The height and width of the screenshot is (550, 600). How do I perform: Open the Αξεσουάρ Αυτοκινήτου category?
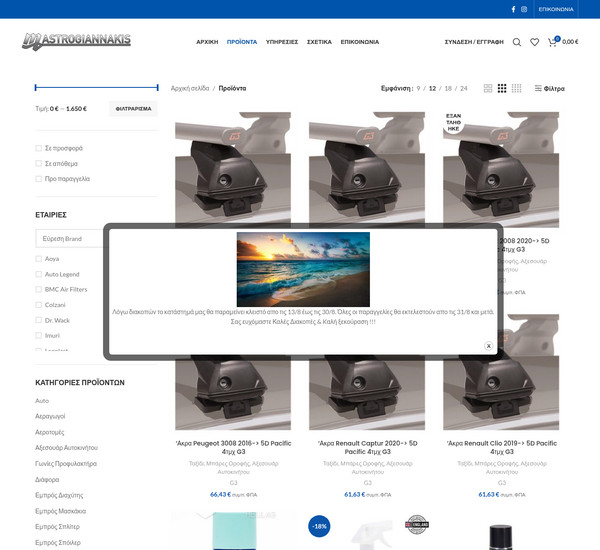point(67,447)
